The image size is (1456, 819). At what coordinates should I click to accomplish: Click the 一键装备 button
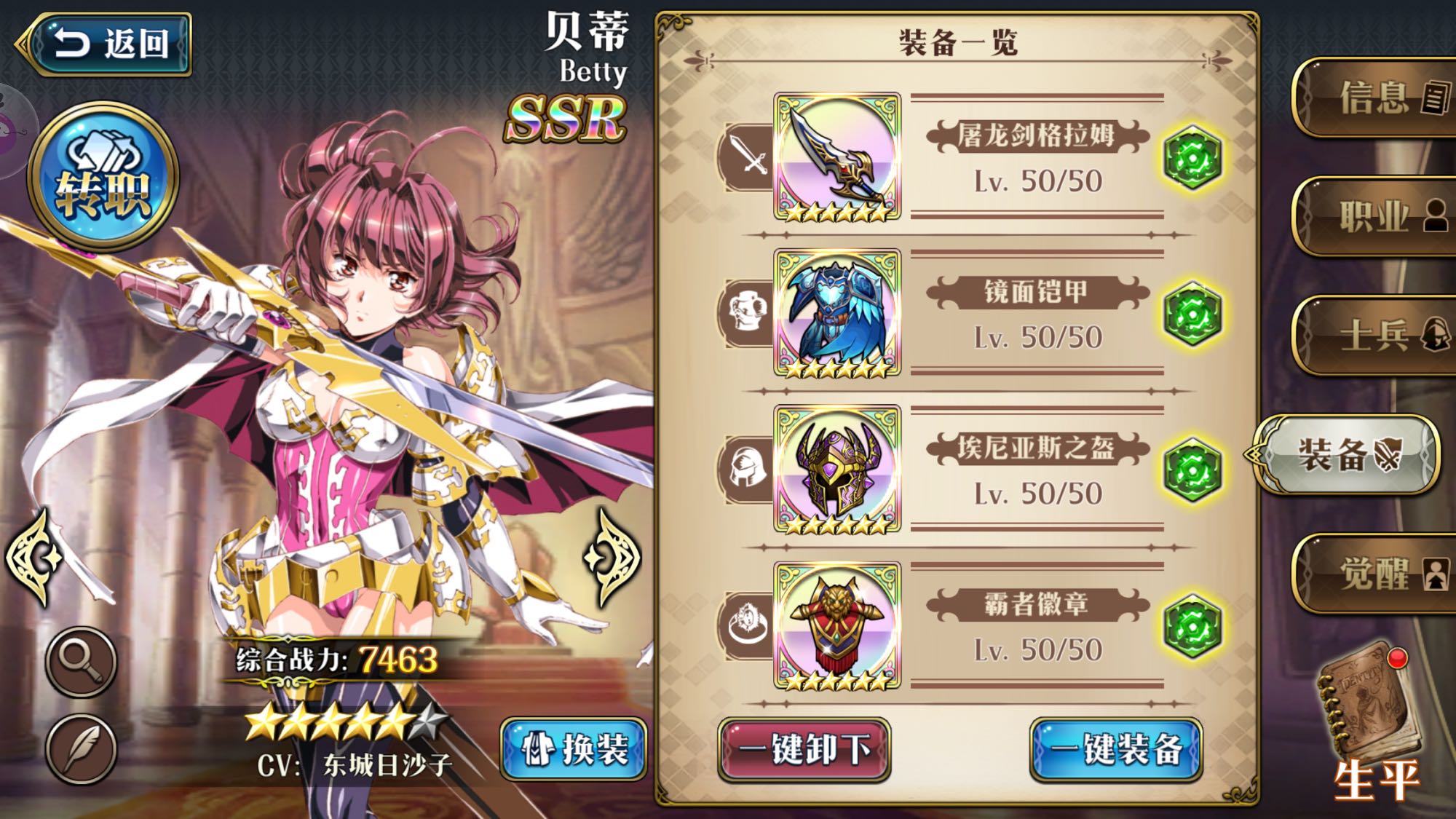click(1116, 749)
